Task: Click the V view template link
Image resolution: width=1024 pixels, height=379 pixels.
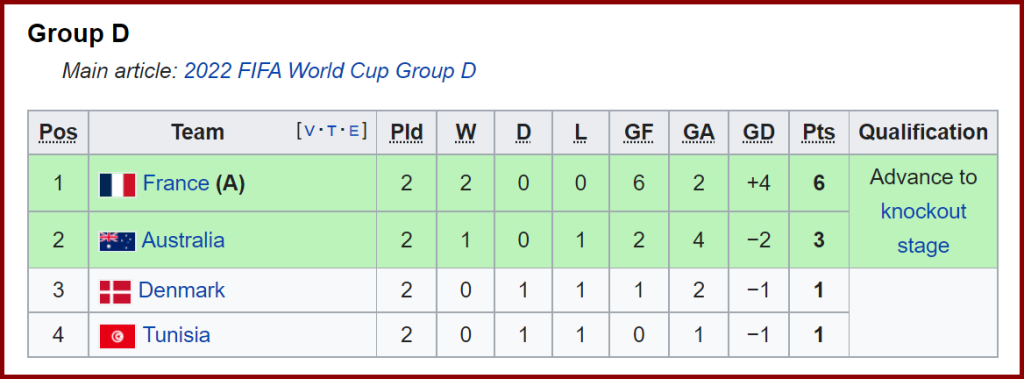Action: pyautogui.click(x=310, y=131)
